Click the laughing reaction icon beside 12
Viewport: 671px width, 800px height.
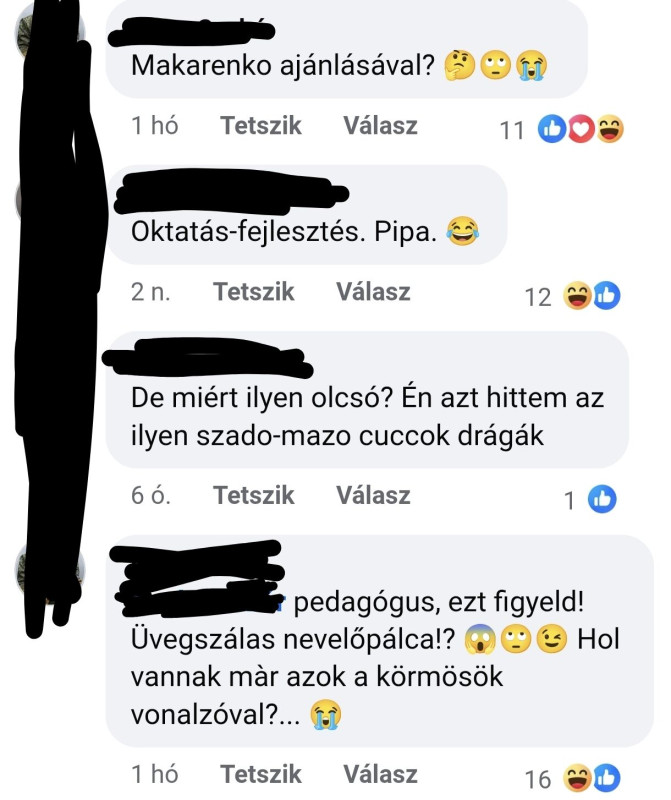pos(577,296)
